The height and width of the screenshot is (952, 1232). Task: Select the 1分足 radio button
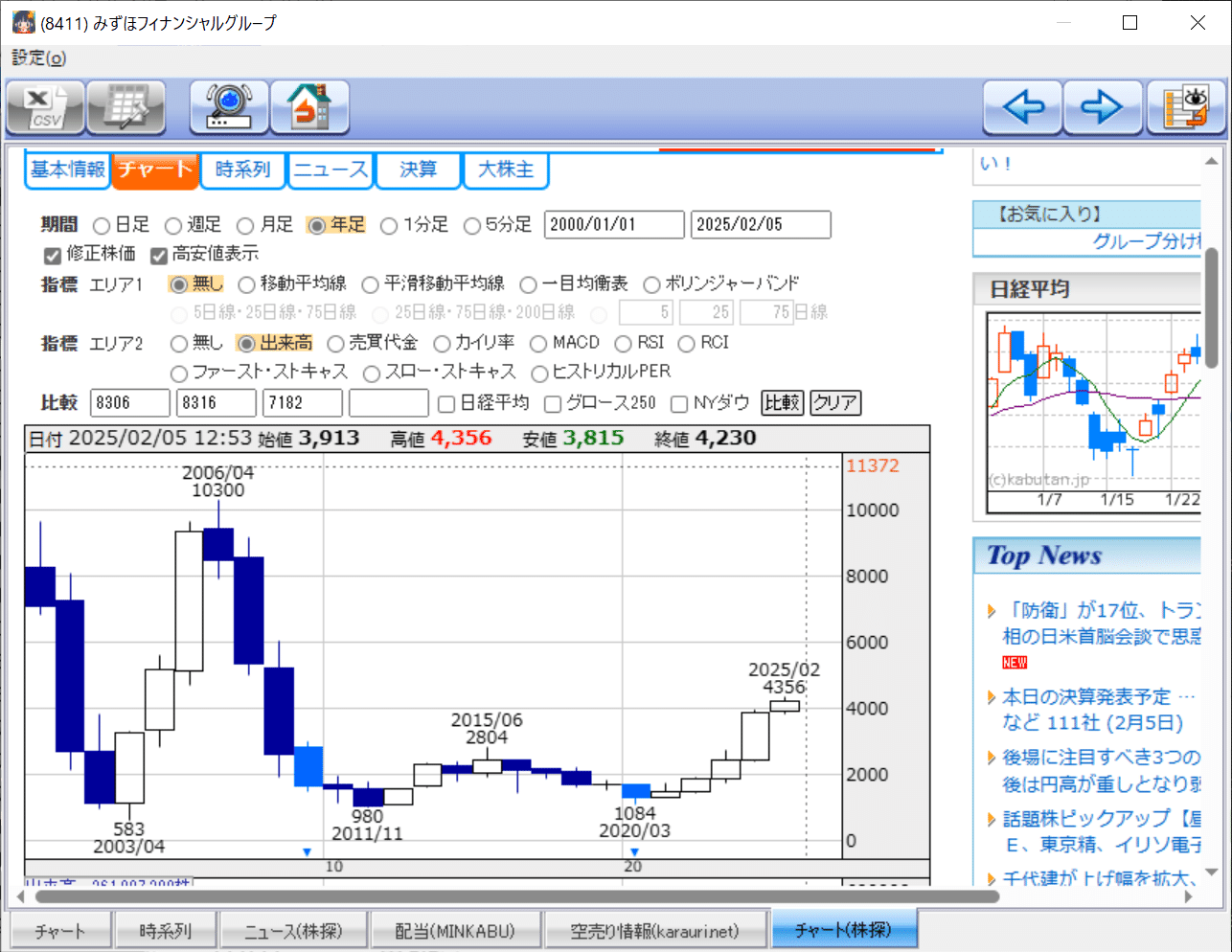click(389, 225)
